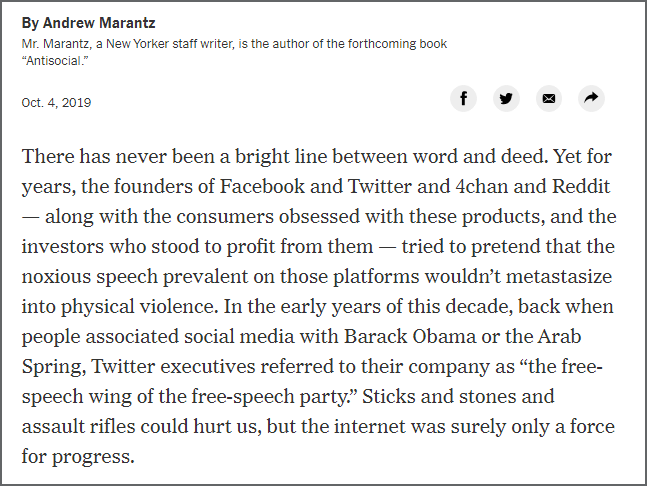Click "There has never been" opening sentence
This screenshot has height=486, width=647.
point(118,156)
